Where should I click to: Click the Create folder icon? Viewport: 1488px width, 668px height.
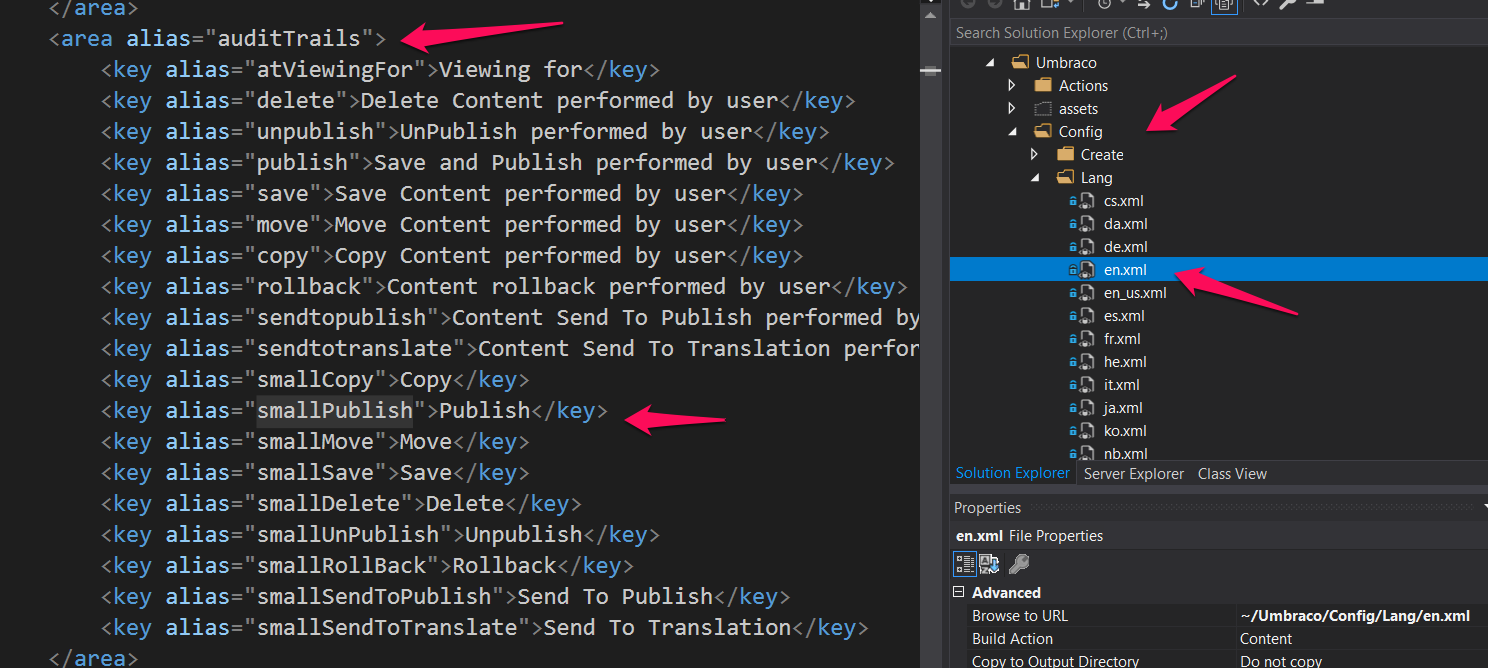1065,154
